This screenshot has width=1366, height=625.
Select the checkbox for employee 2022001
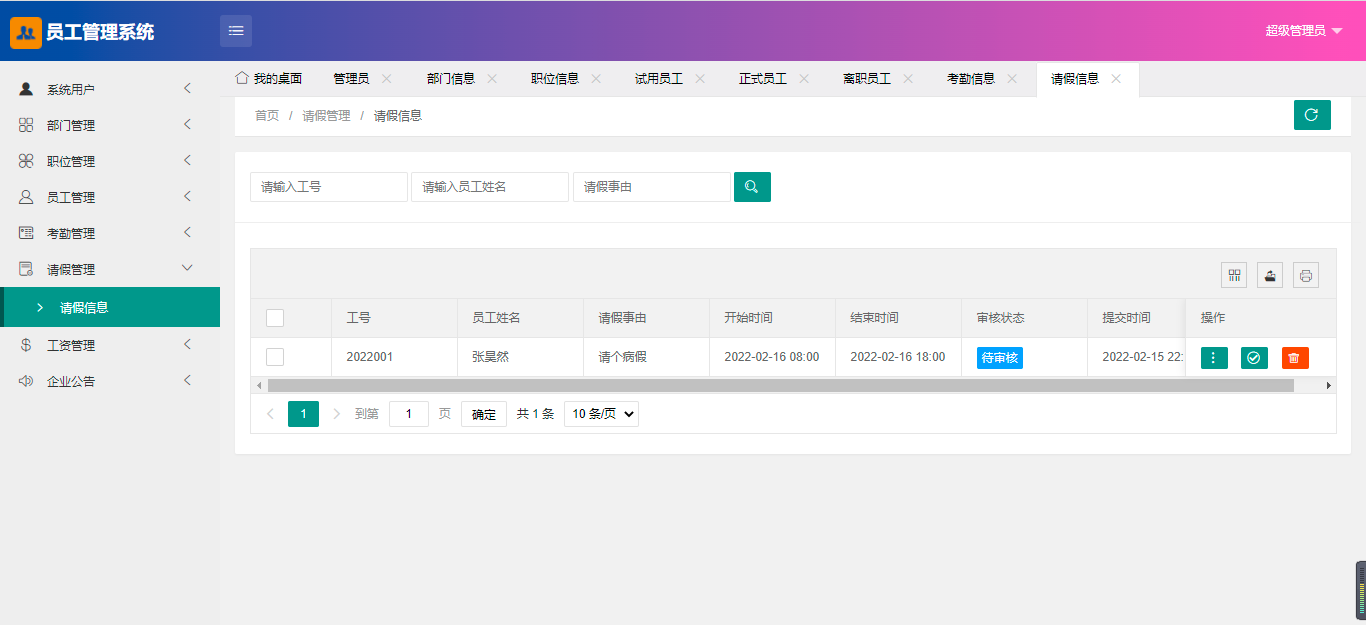[x=275, y=357]
